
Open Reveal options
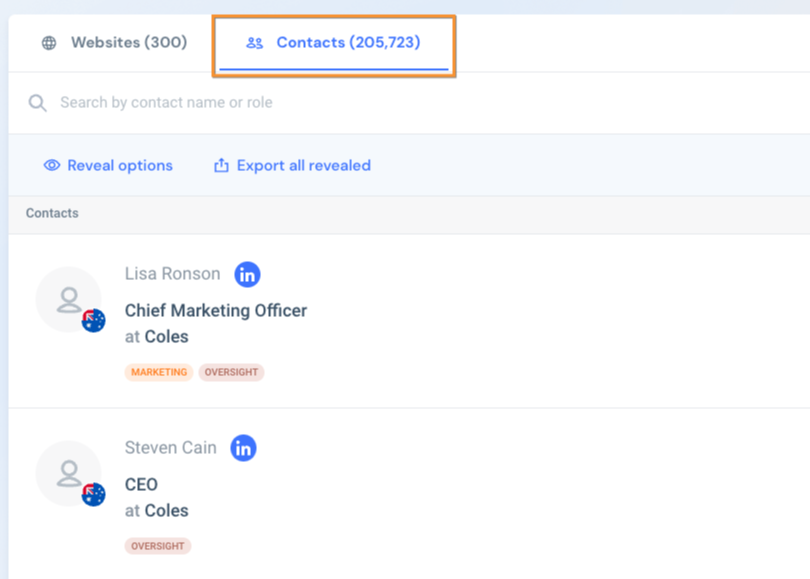(119, 166)
